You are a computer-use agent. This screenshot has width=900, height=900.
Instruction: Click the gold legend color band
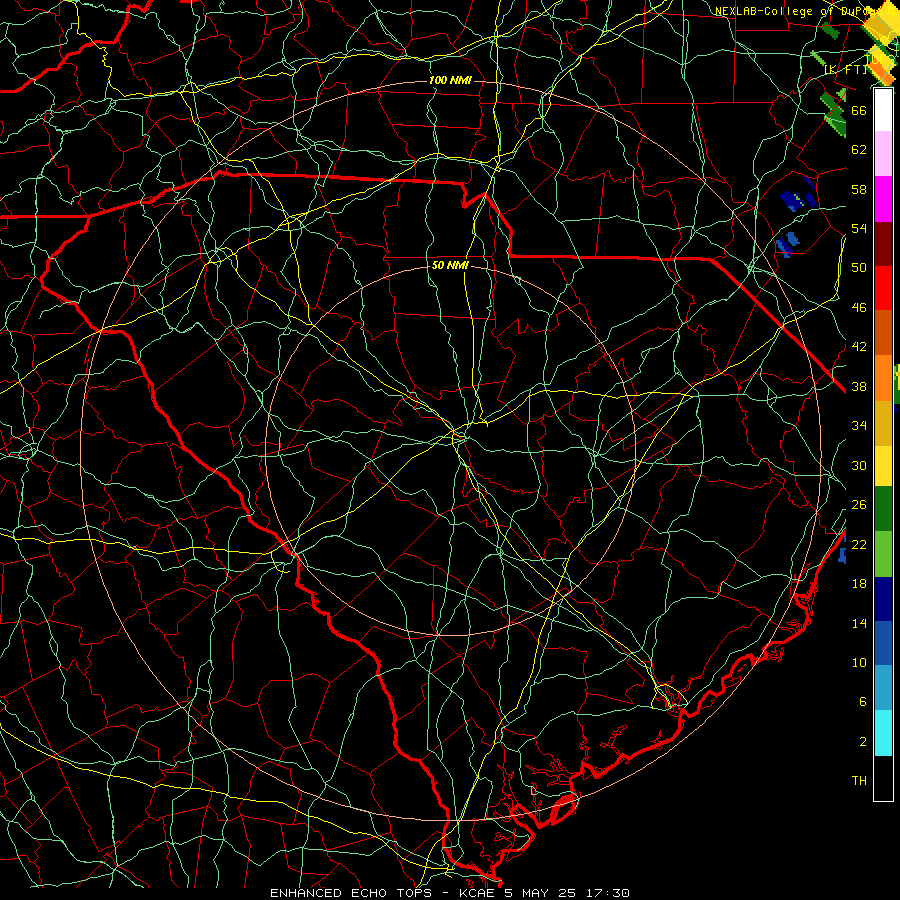(x=883, y=423)
